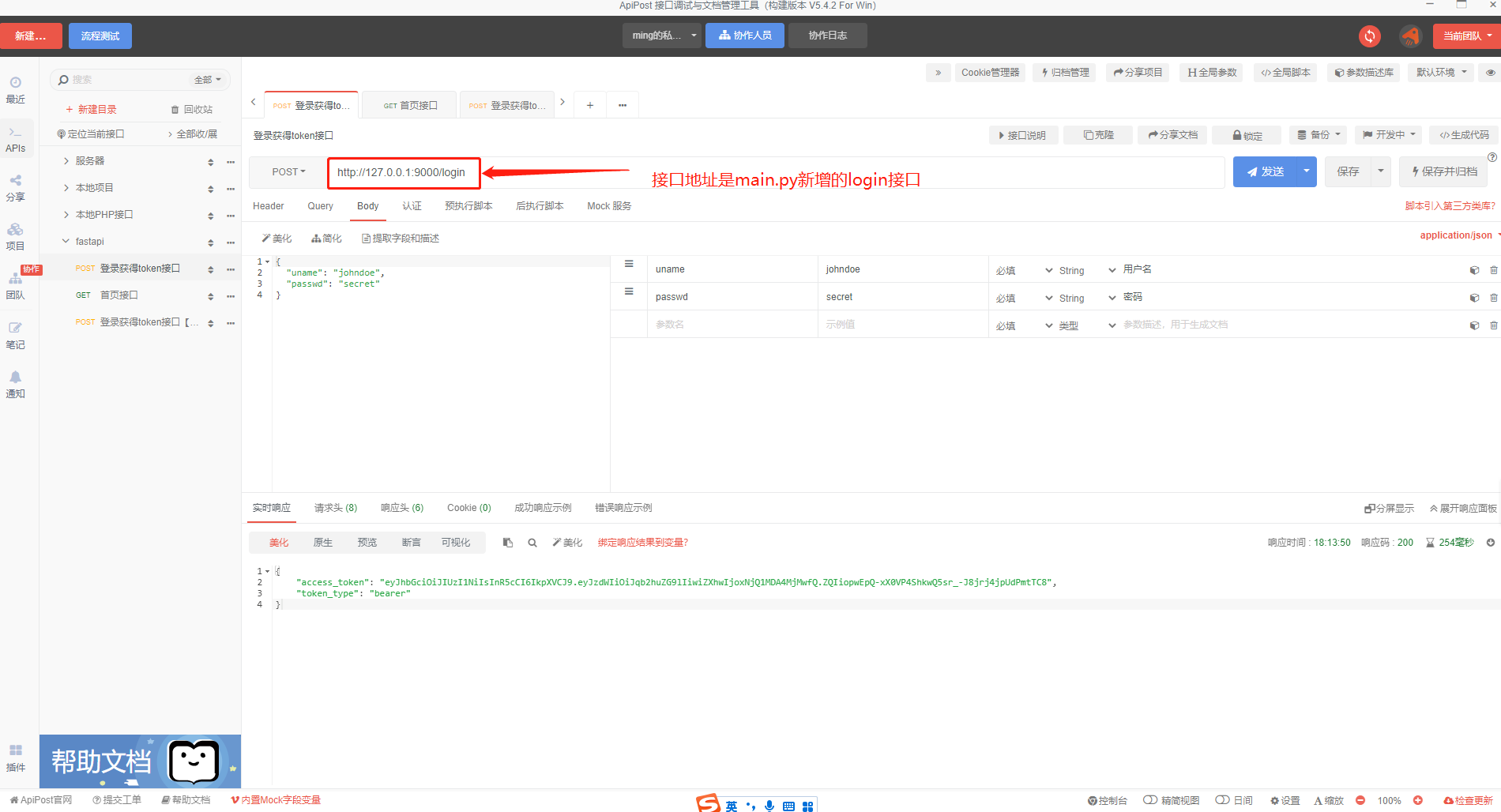Image resolution: width=1501 pixels, height=812 pixels.
Task: Expand the fastapi folder collapse arrow
Action: [x=66, y=241]
